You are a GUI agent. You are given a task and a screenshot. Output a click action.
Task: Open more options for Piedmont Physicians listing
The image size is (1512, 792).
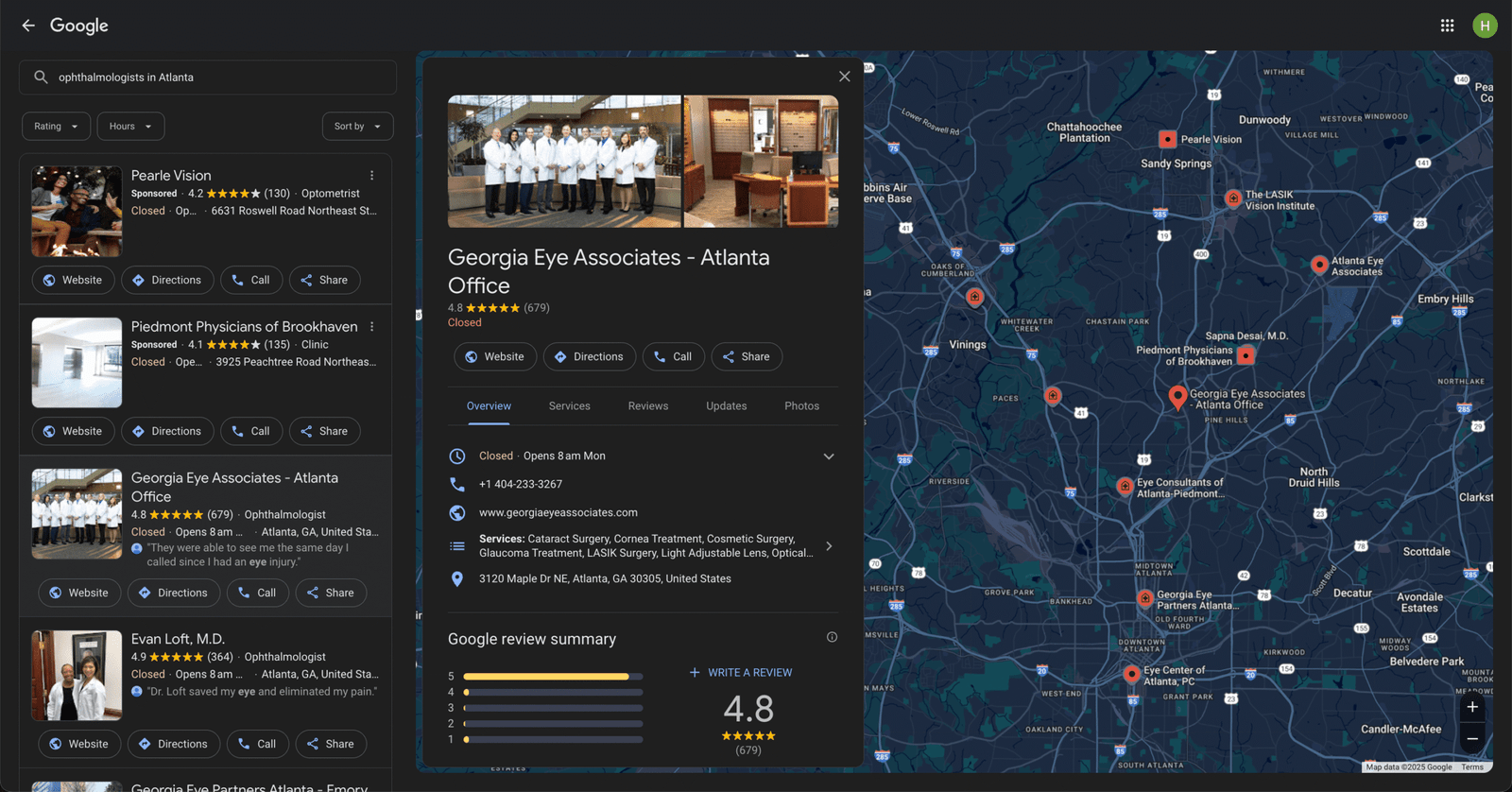point(372,327)
